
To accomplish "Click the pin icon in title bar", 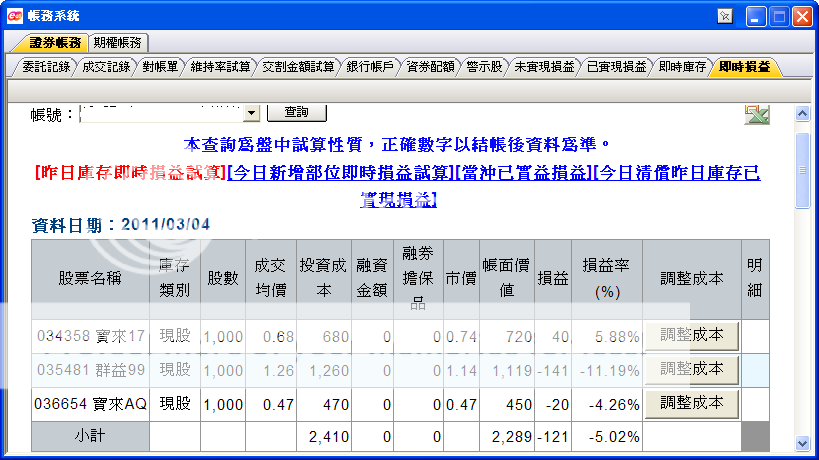I will [x=724, y=16].
